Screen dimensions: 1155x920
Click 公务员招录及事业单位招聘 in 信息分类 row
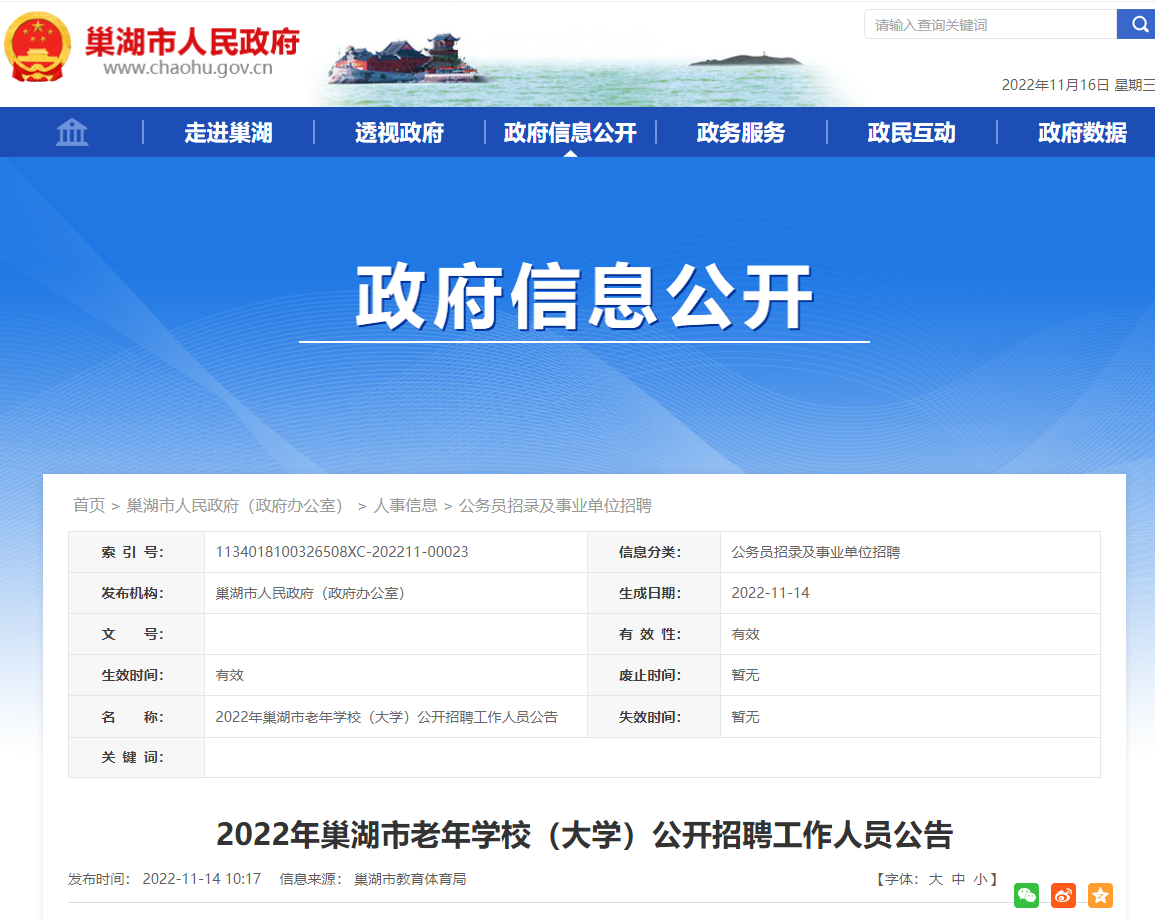point(815,552)
